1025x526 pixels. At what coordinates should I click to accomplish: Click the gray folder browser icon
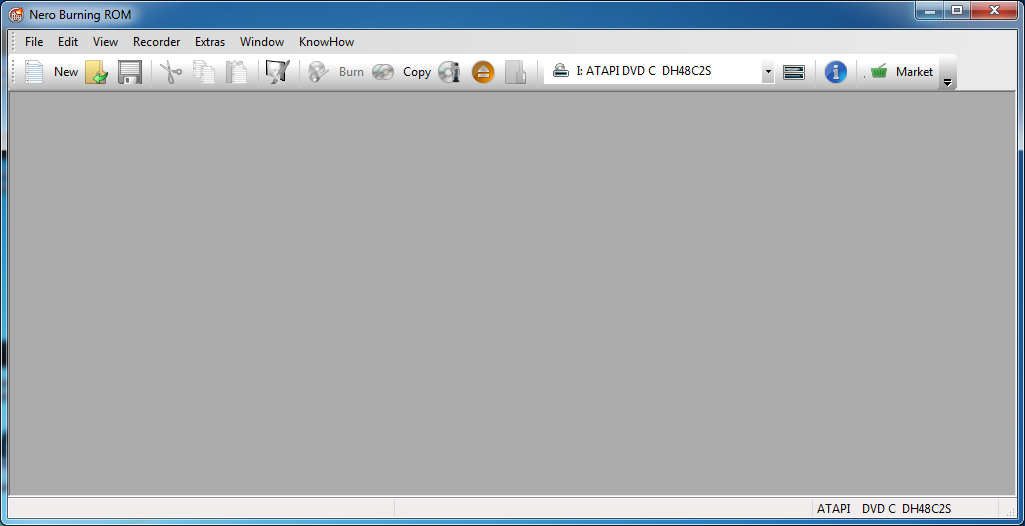pyautogui.click(x=516, y=72)
